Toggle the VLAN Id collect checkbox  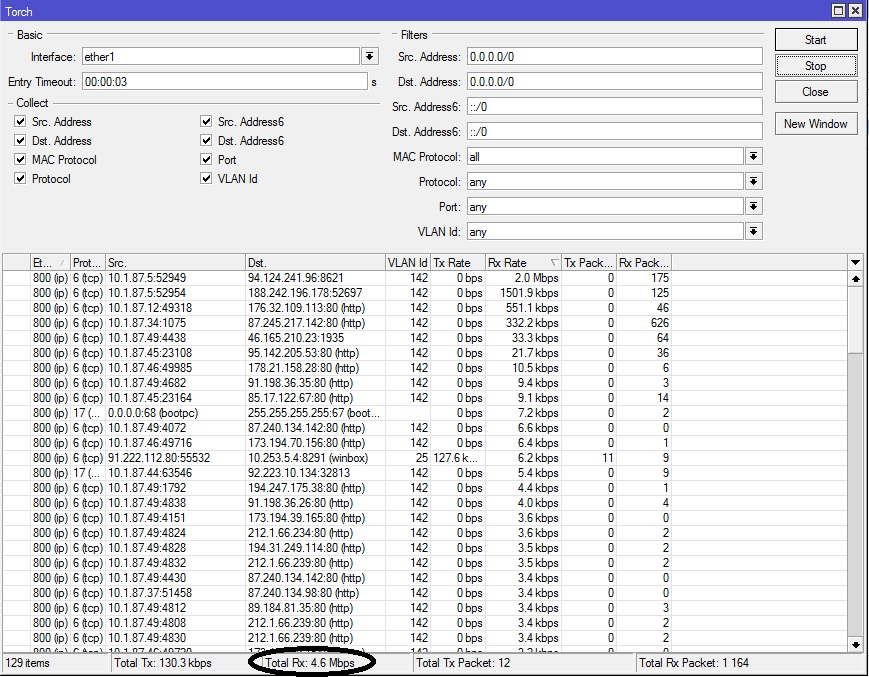tap(206, 178)
